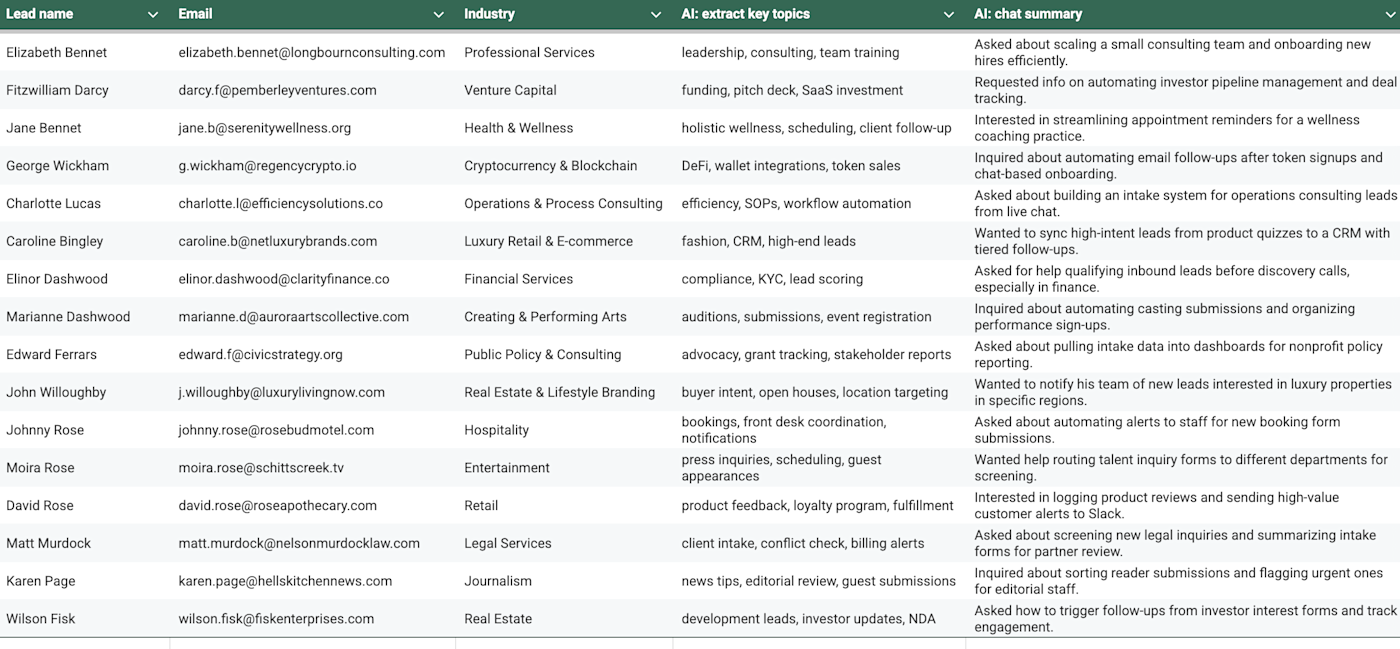Select email jane.b@serenitywellness.org
This screenshot has width=1400, height=649.
[x=265, y=128]
